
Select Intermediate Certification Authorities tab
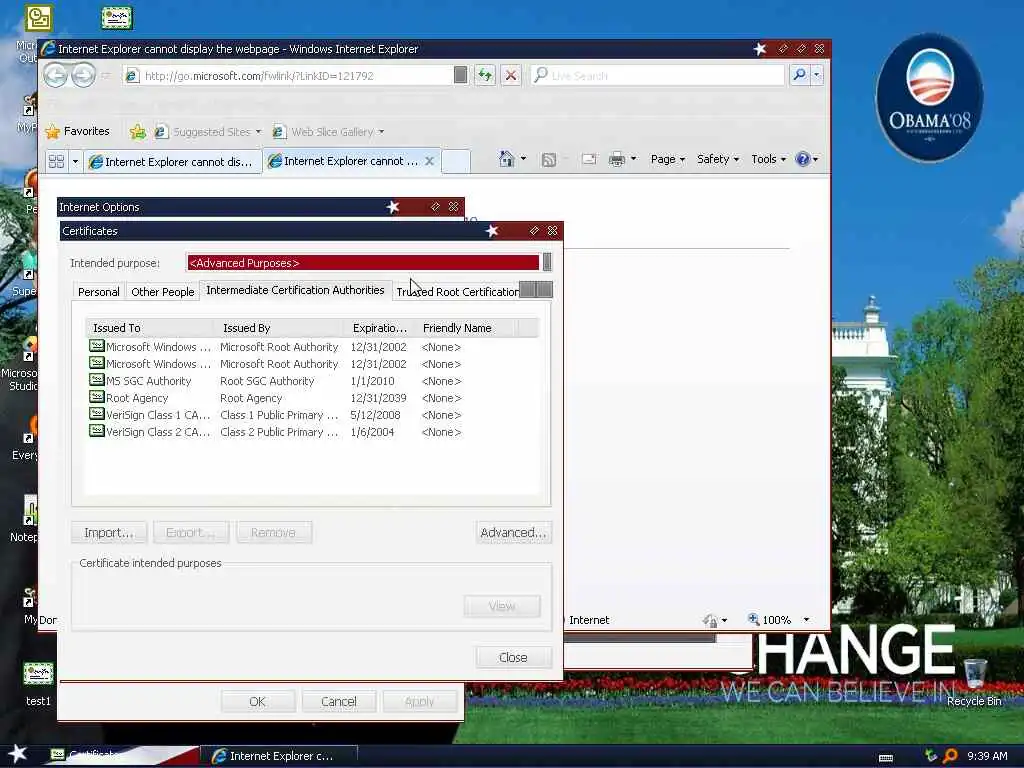(295, 290)
